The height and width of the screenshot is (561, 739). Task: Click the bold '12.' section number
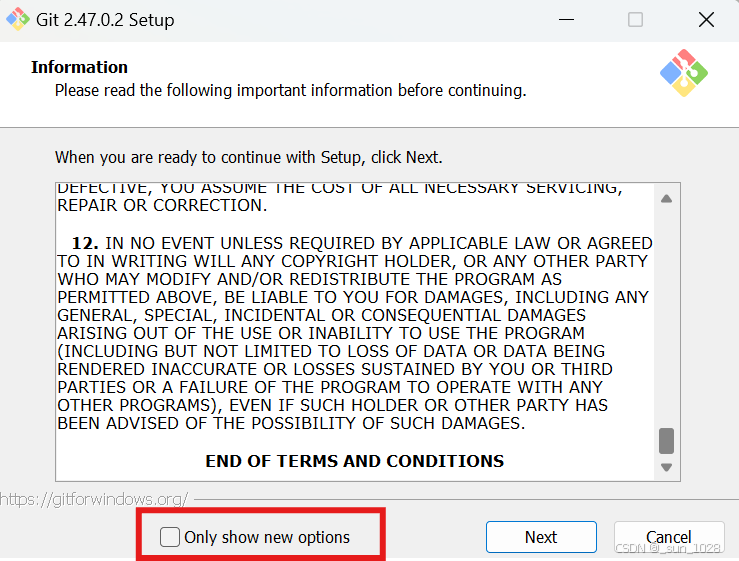tap(85, 243)
